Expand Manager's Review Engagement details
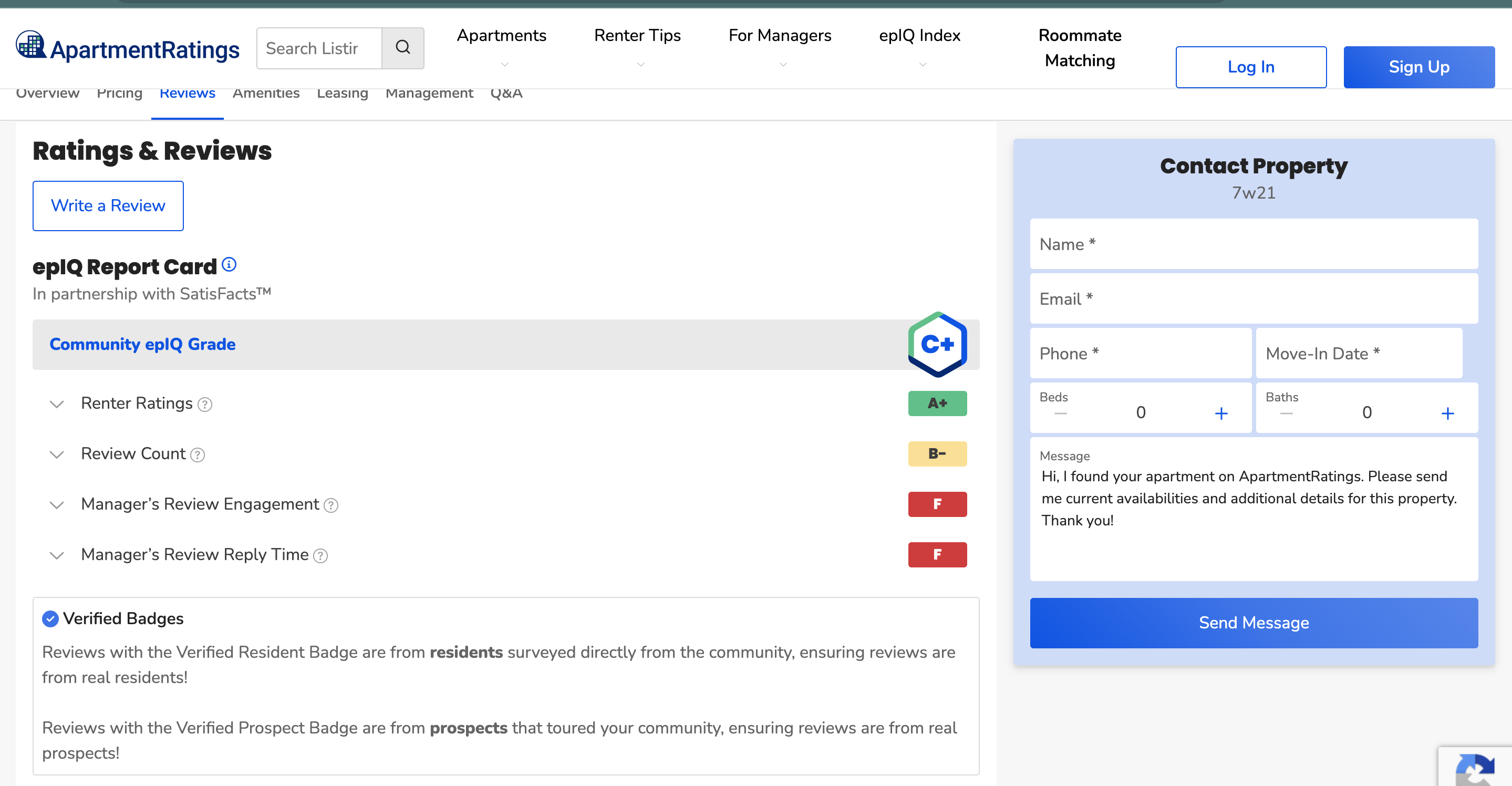This screenshot has width=1512, height=786. click(56, 505)
